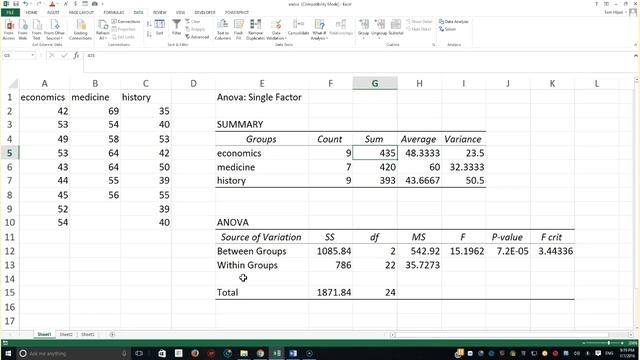The height and width of the screenshot is (360, 640).
Task: Click the Save icon in quick access toolbar
Action: (16, 4)
